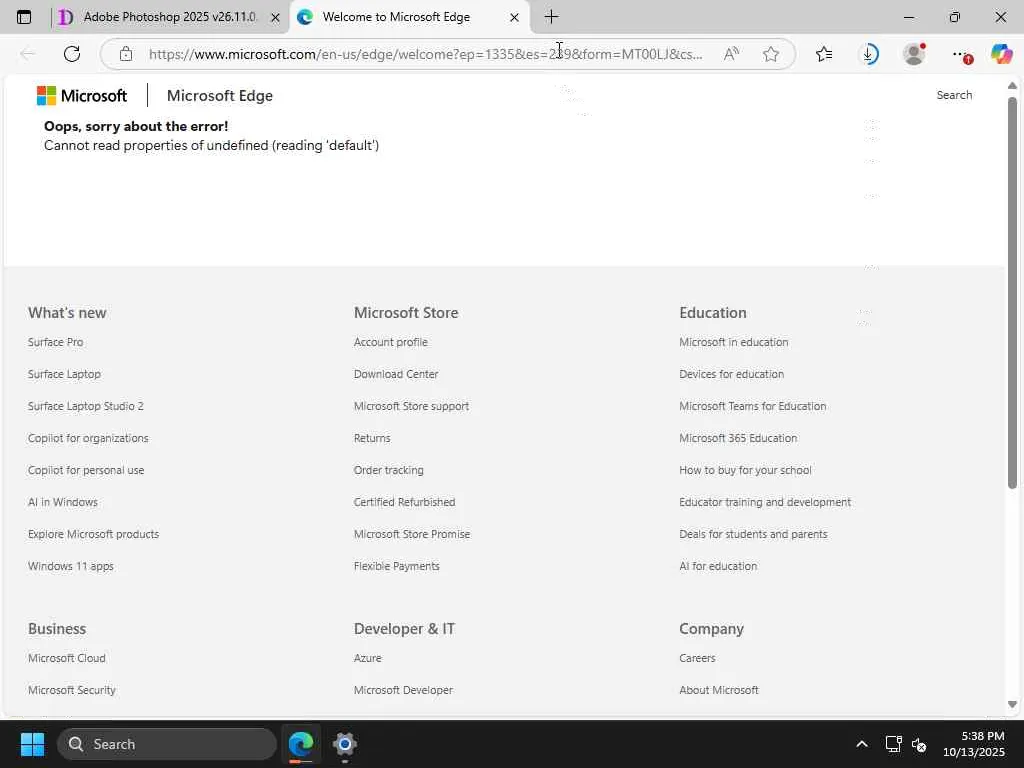Viewport: 1024px width, 768px height.
Task: Open the Copilot icon in toolbar
Action: [x=1001, y=54]
